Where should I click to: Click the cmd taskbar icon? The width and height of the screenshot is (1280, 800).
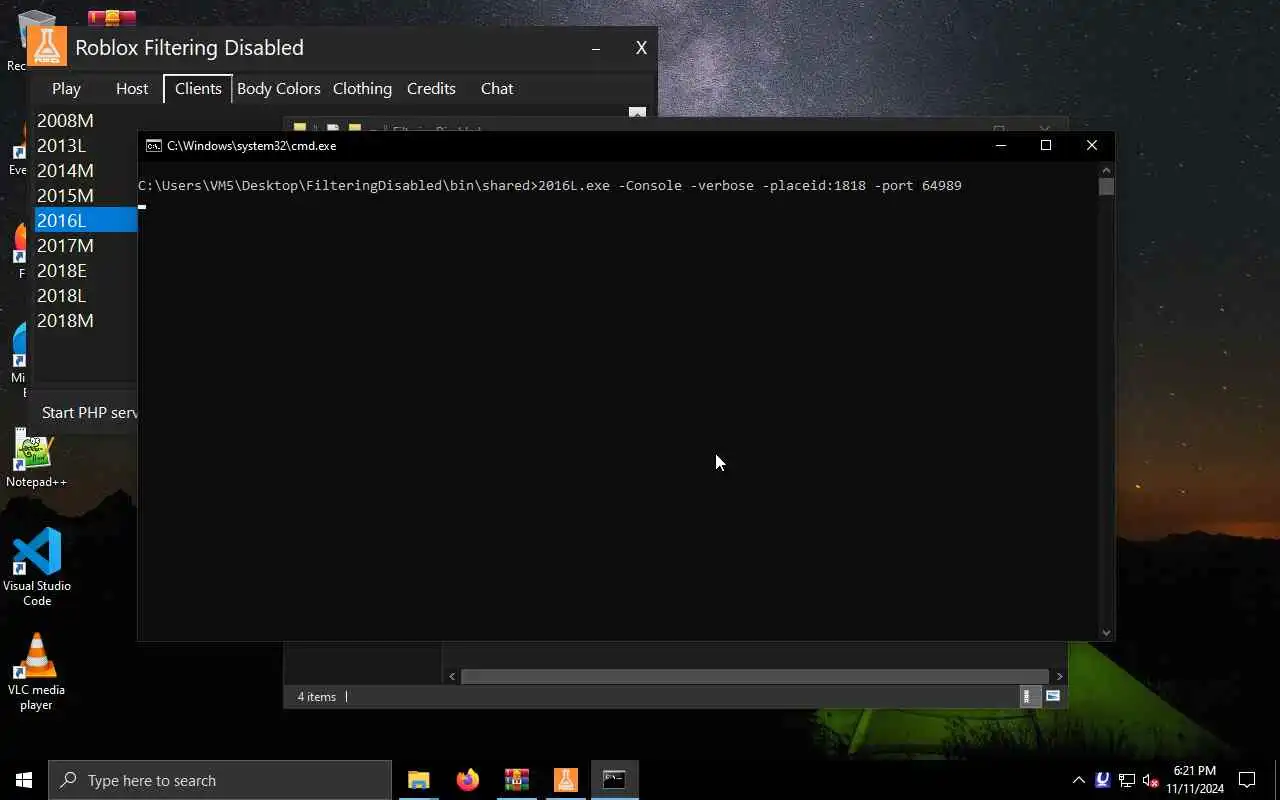coord(614,780)
